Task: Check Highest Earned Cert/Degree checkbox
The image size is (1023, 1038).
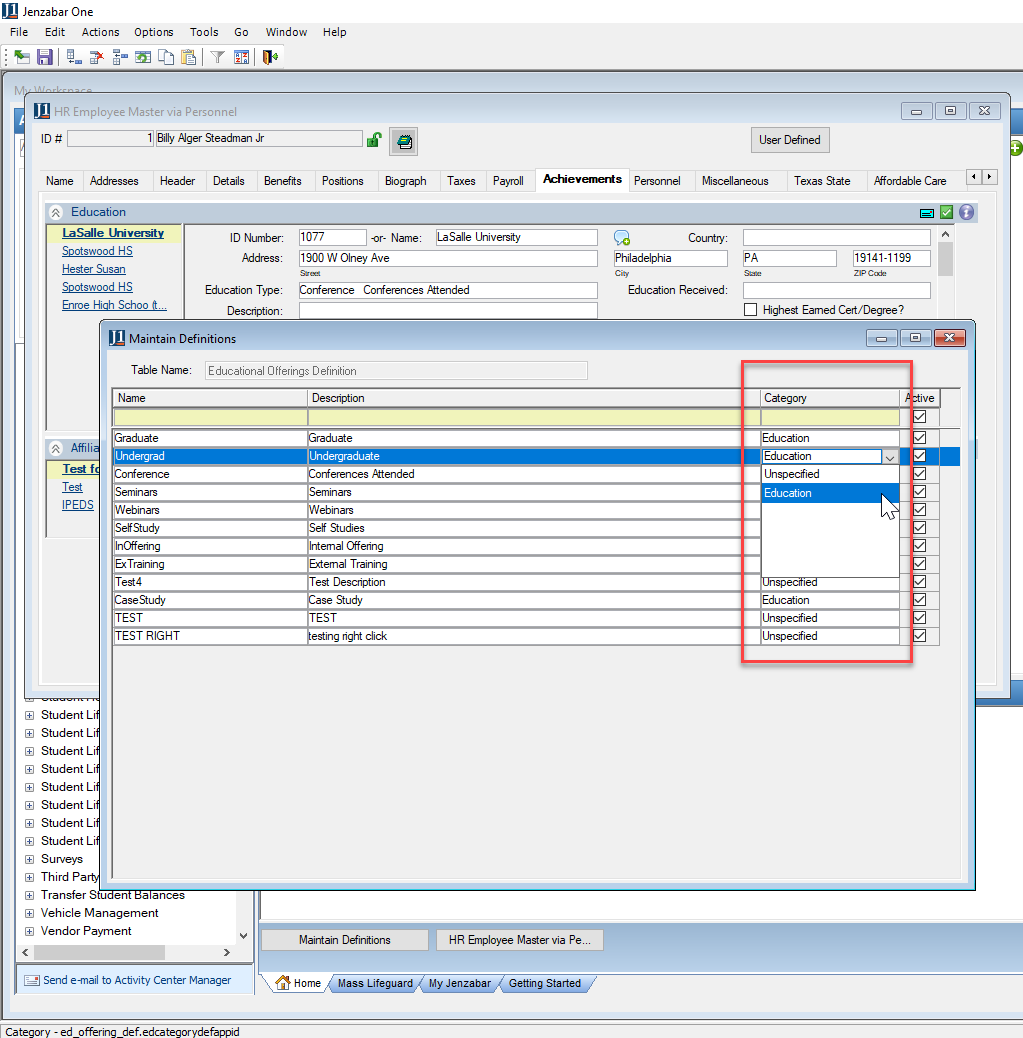Action: [751, 308]
